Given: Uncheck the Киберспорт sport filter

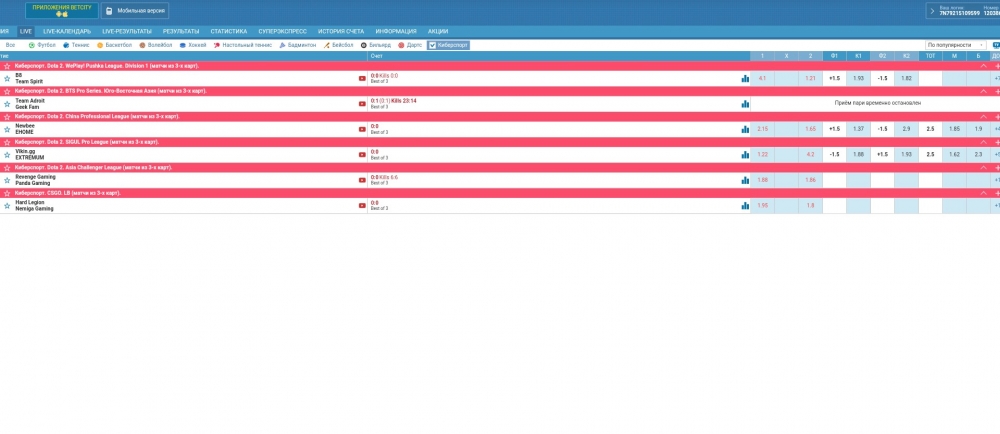Looking at the screenshot, I should (x=432, y=45).
